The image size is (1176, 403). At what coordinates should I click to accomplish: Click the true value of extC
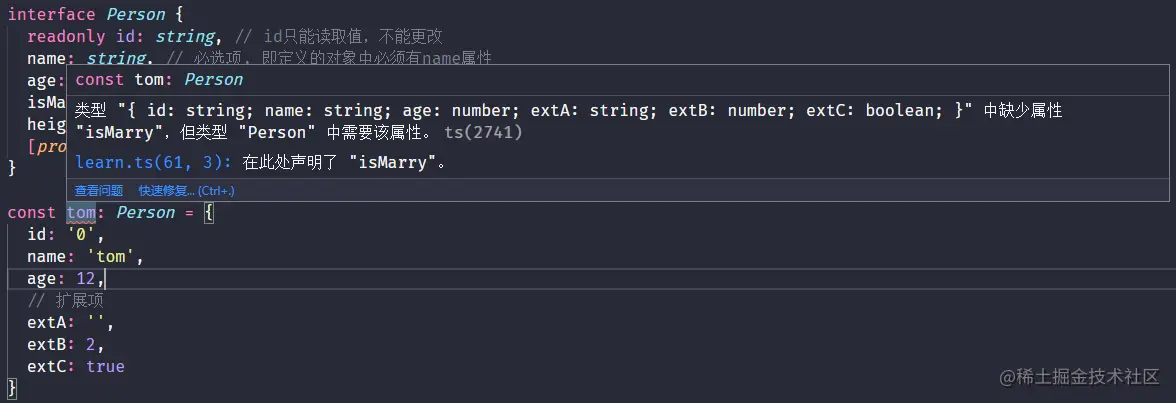tap(105, 367)
